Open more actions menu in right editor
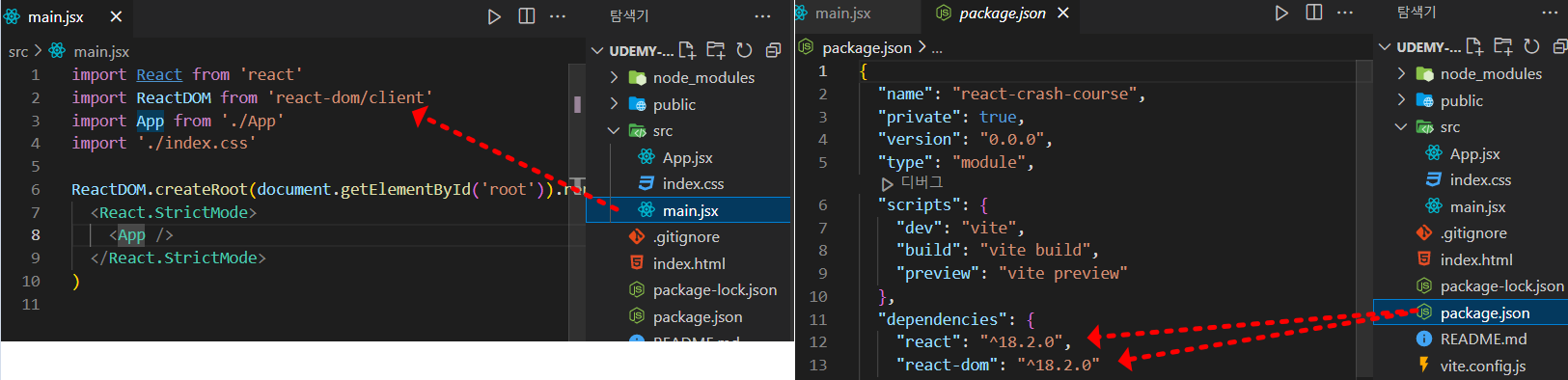Screen dimensions: 1568x380 tap(1345, 13)
